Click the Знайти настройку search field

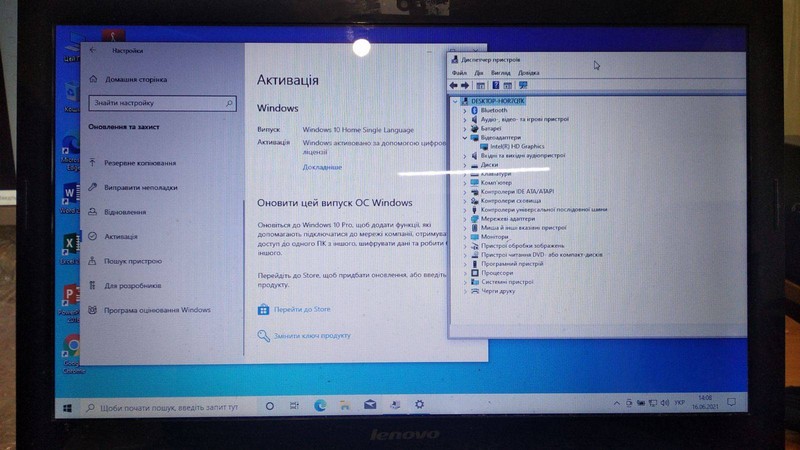pyautogui.click(x=162, y=103)
